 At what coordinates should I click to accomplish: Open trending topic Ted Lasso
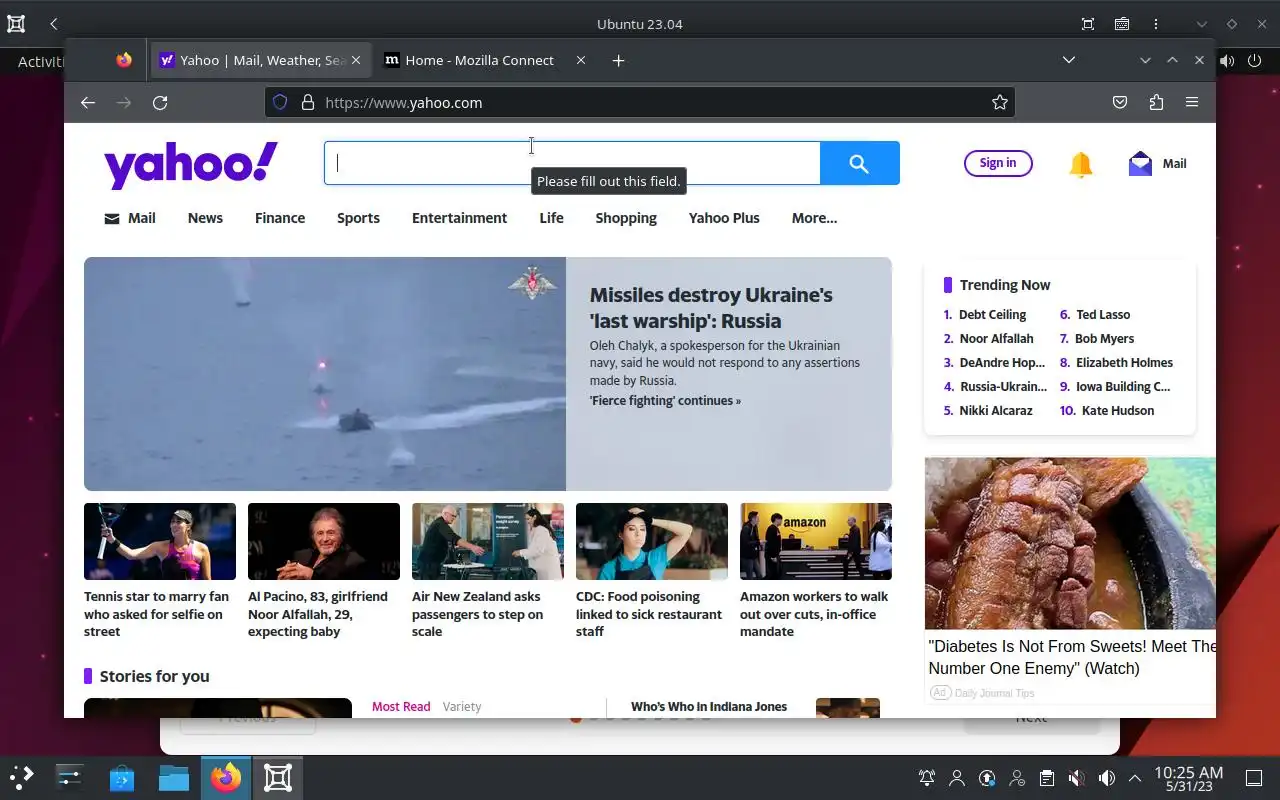point(1103,314)
